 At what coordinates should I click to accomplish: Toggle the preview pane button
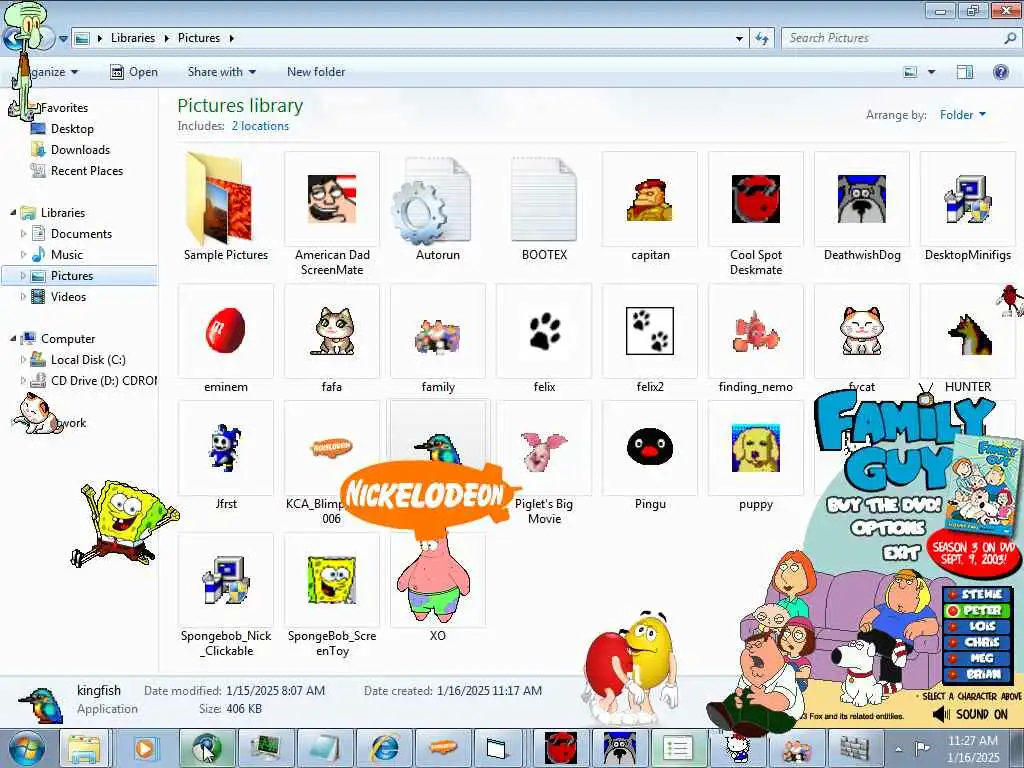point(965,72)
